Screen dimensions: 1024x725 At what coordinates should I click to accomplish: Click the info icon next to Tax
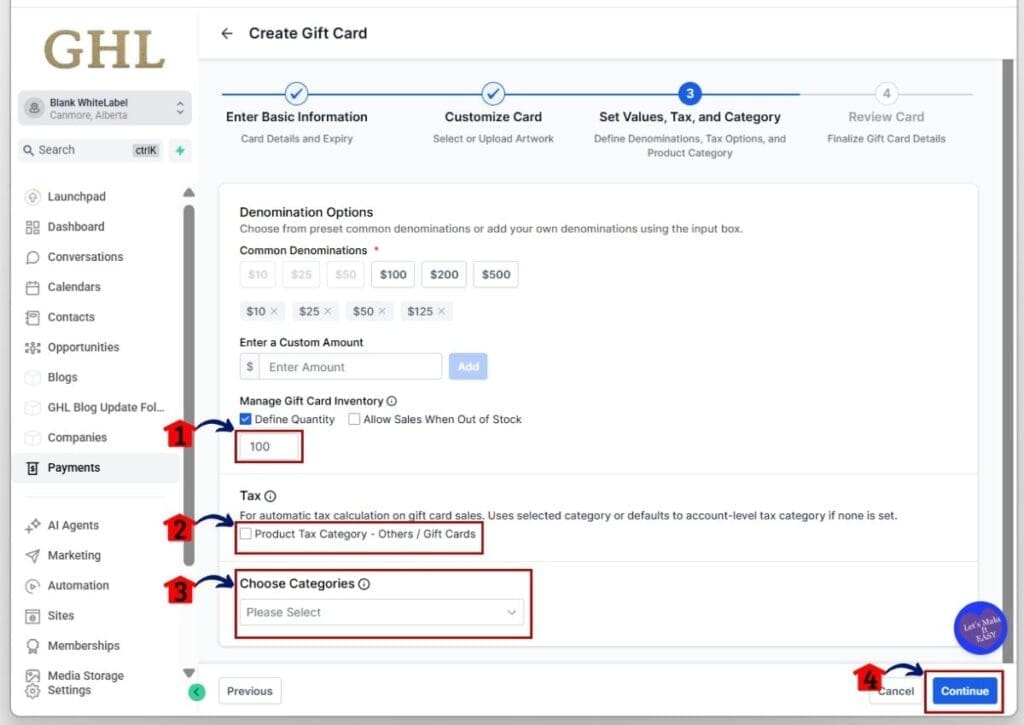pos(271,496)
